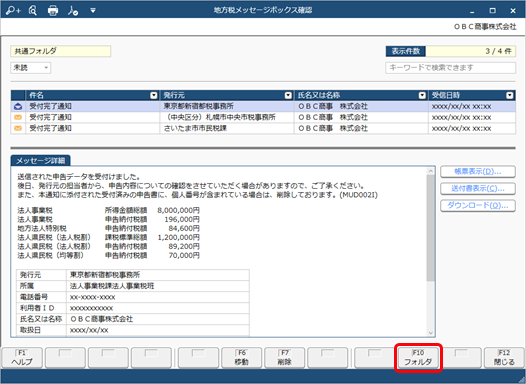Click the printer icon in title bar
This screenshot has width=526, height=384.
[53, 10]
